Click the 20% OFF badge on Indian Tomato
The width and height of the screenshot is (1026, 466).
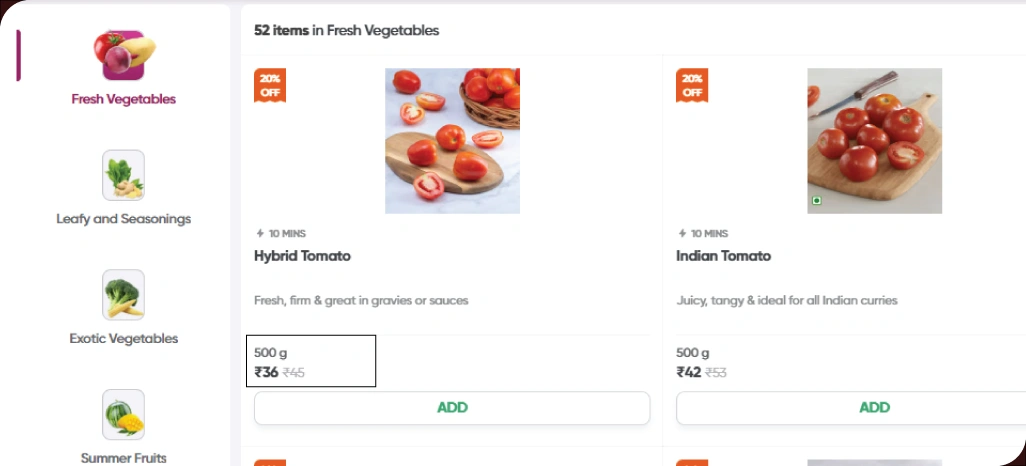pyautogui.click(x=692, y=85)
